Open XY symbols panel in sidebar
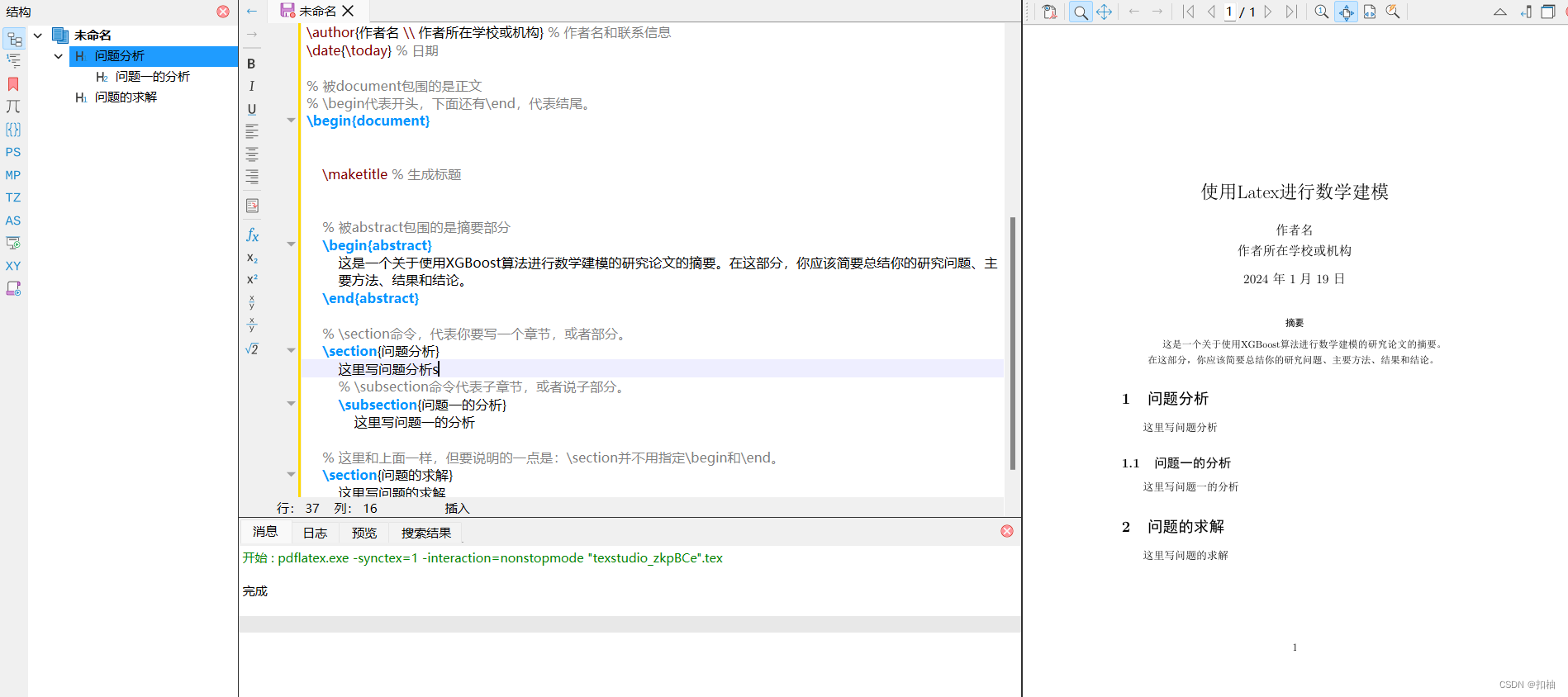1568x697 pixels. click(13, 266)
